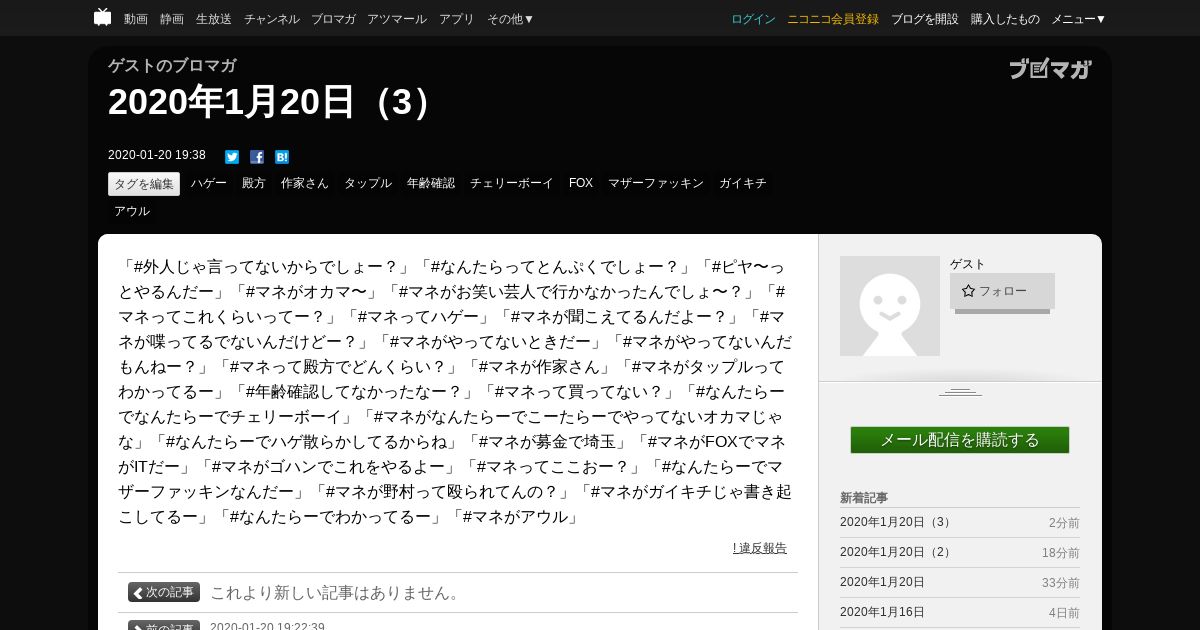Image resolution: width=1200 pixels, height=630 pixels.
Task: Select the マザーファッキン tag
Action: click(x=656, y=184)
